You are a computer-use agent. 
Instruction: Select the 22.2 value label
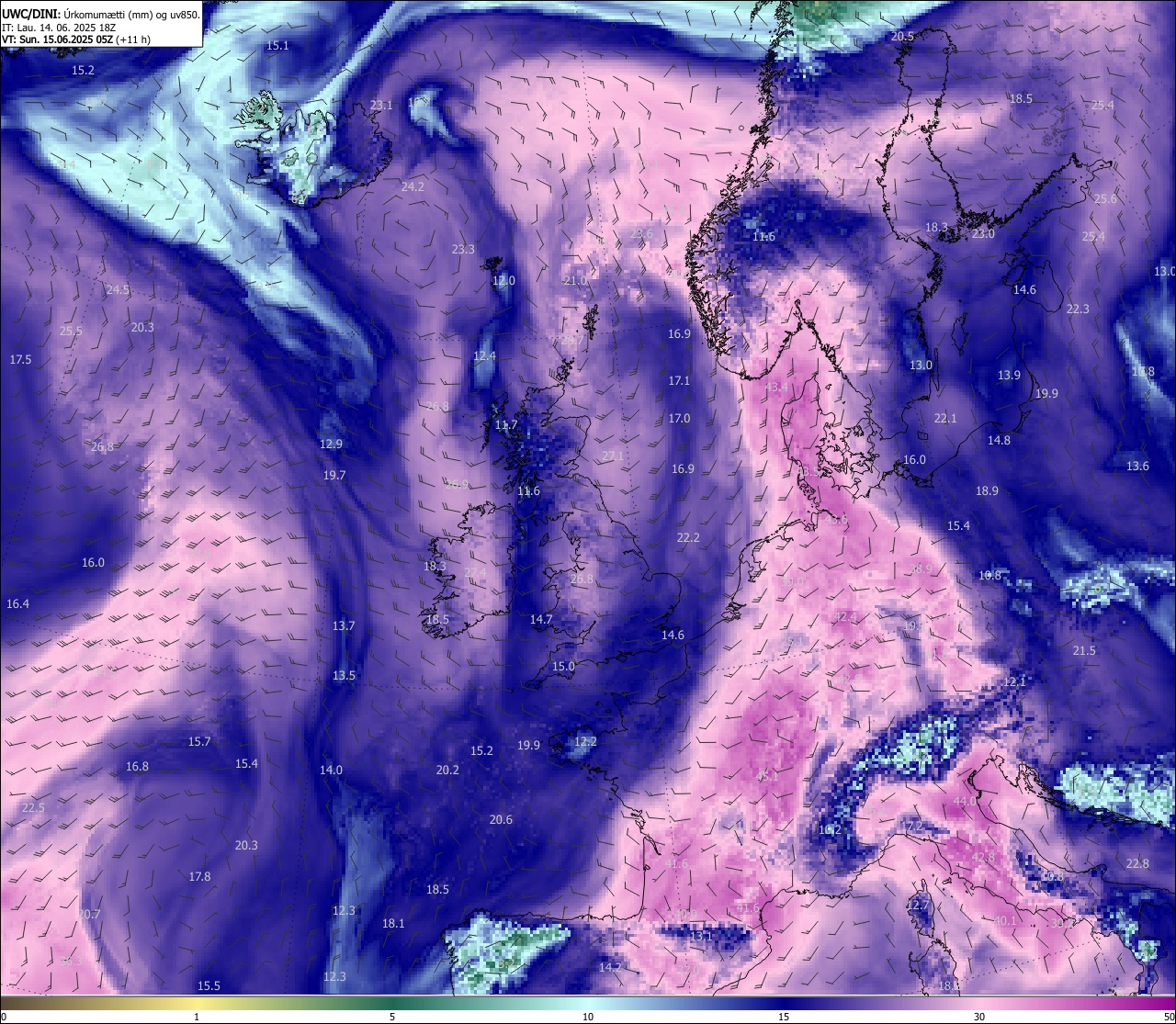687,537
